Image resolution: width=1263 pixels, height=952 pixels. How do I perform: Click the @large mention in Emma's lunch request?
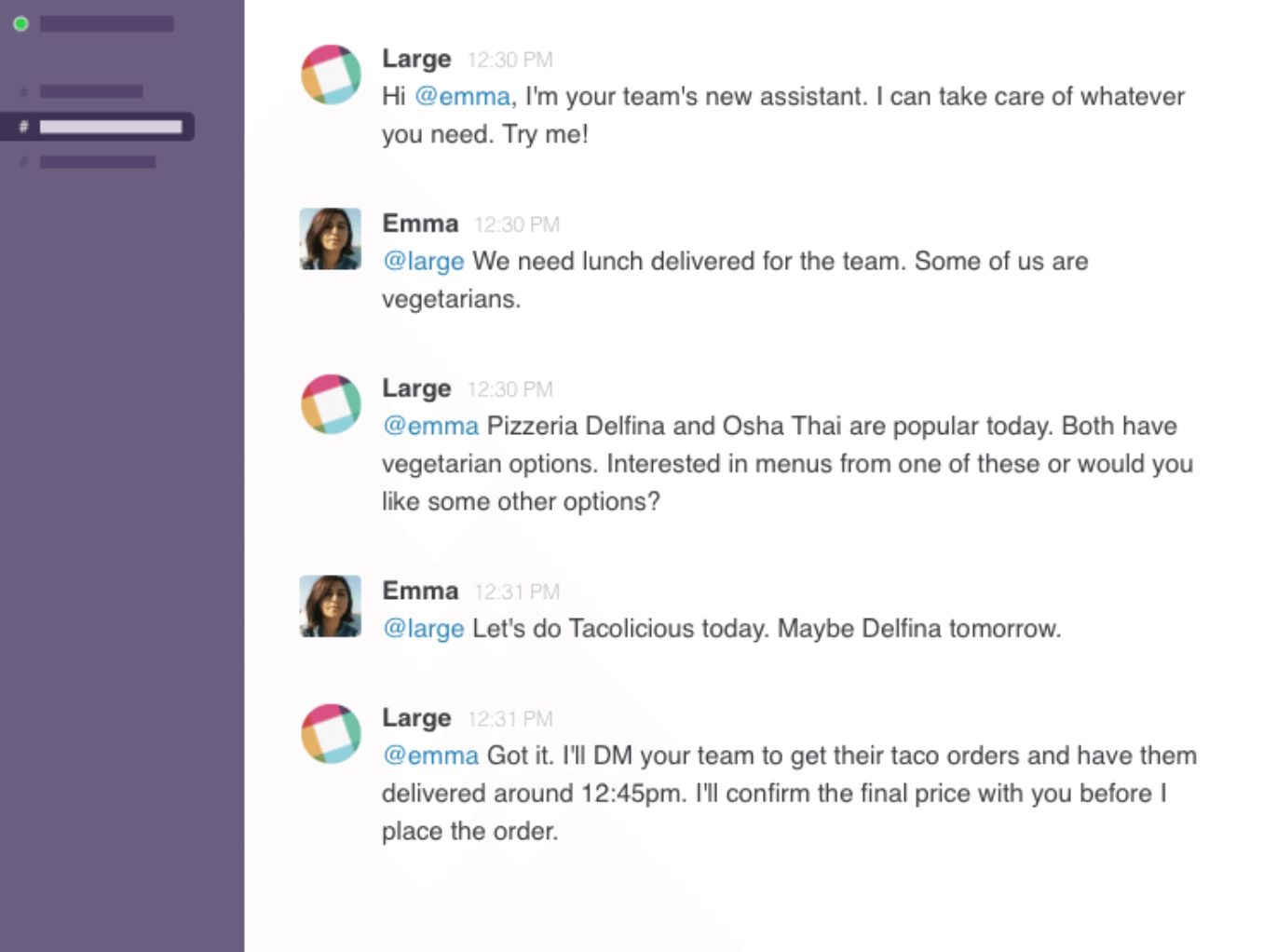tap(423, 262)
